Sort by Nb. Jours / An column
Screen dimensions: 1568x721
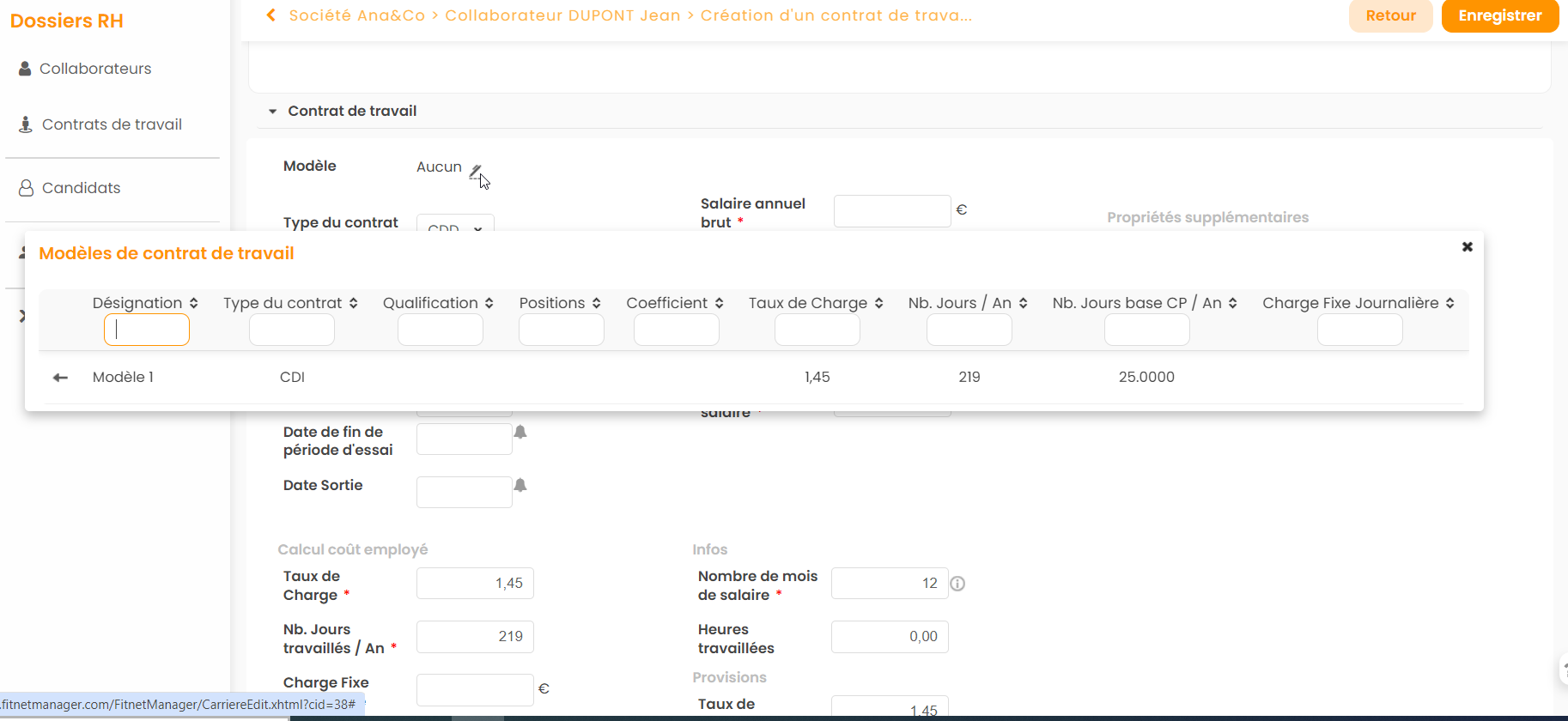[1023, 303]
